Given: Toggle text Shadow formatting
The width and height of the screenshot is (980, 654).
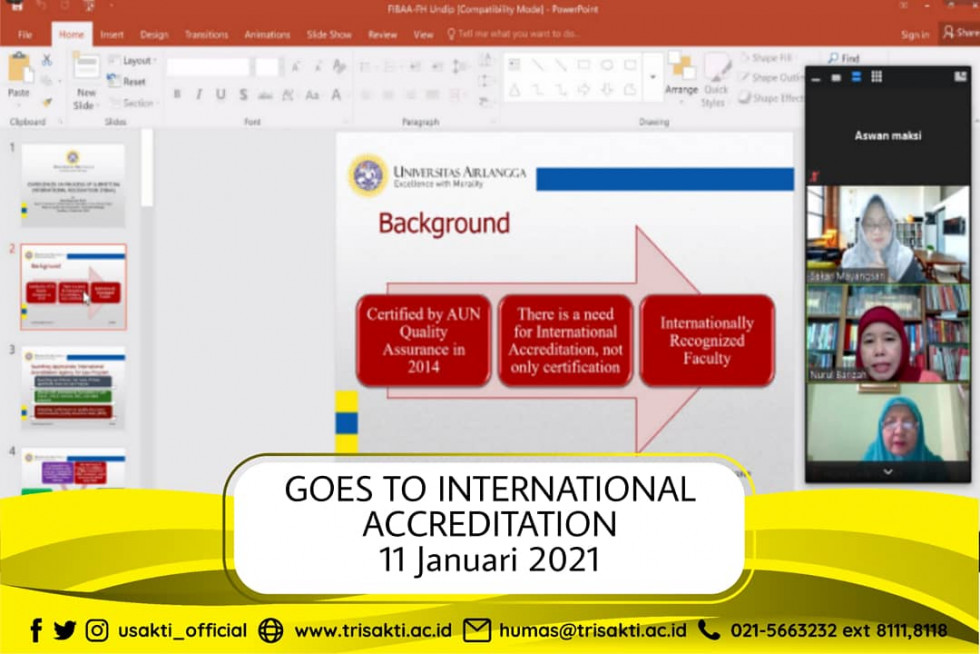Looking at the screenshot, I should pyautogui.click(x=243, y=94).
